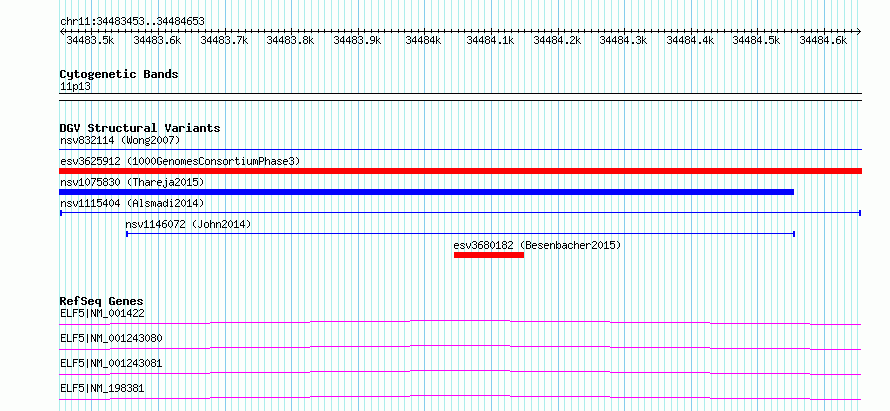Open the nsv832114 (Wong2007) variant label
The image size is (890, 411).
[120, 140]
